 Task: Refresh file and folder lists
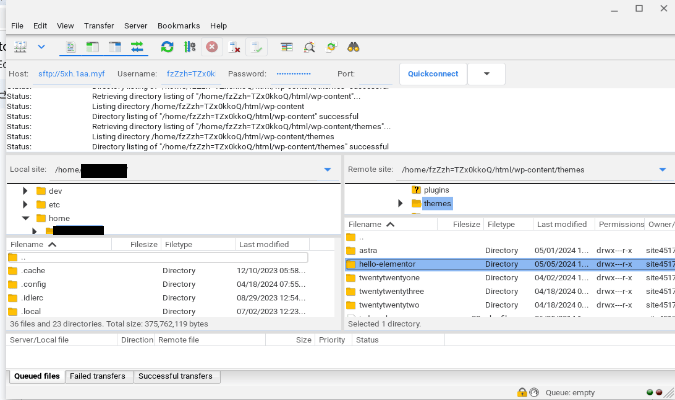[x=167, y=47]
